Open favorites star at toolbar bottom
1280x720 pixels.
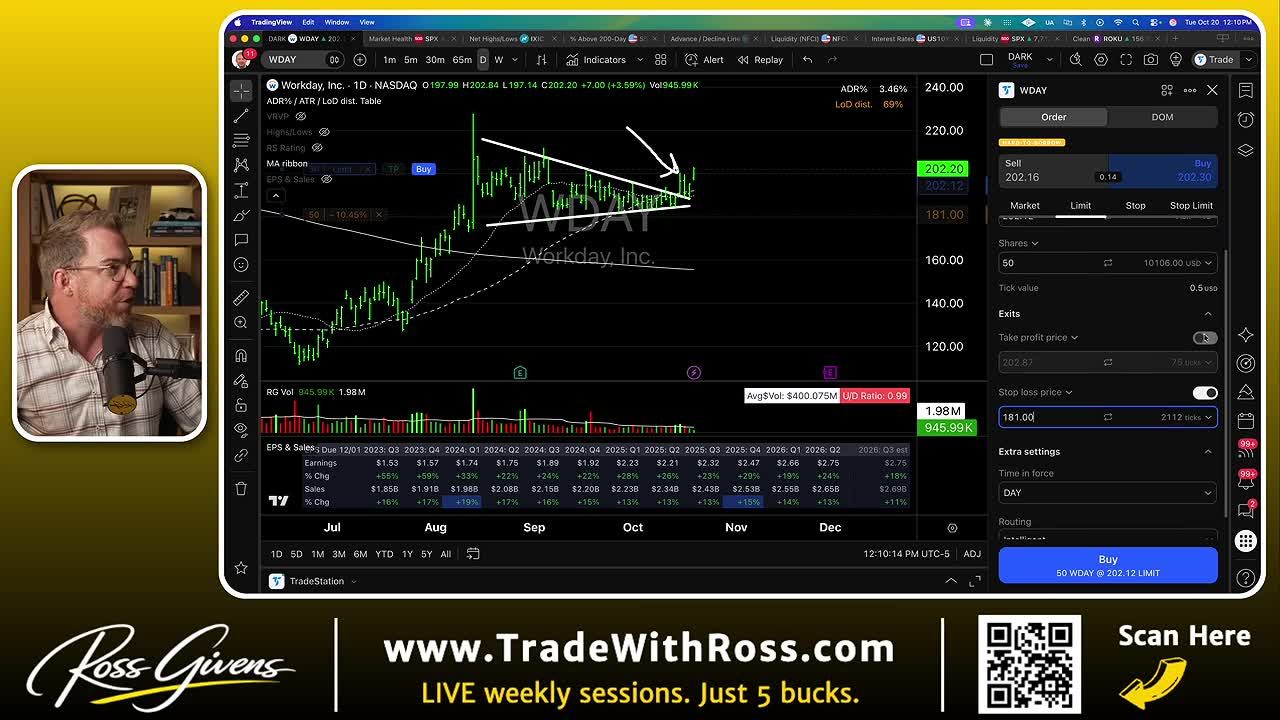241,568
